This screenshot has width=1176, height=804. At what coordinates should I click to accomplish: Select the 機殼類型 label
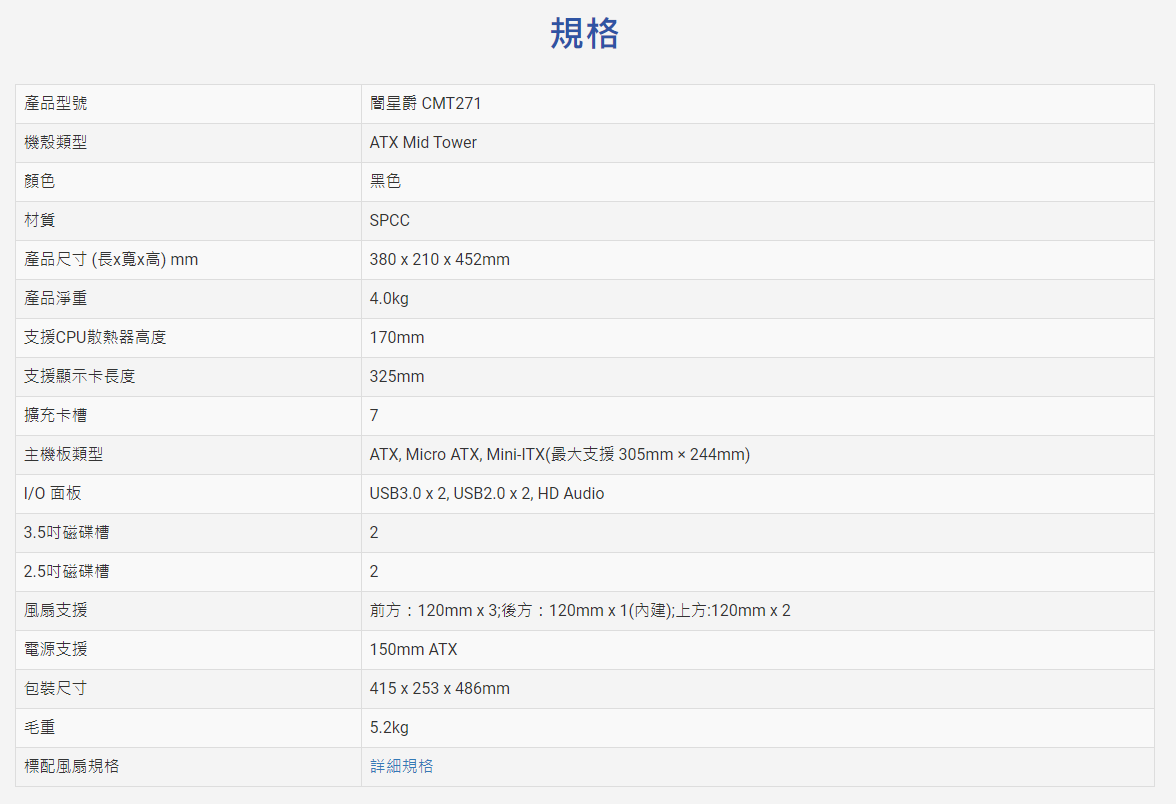(56, 142)
